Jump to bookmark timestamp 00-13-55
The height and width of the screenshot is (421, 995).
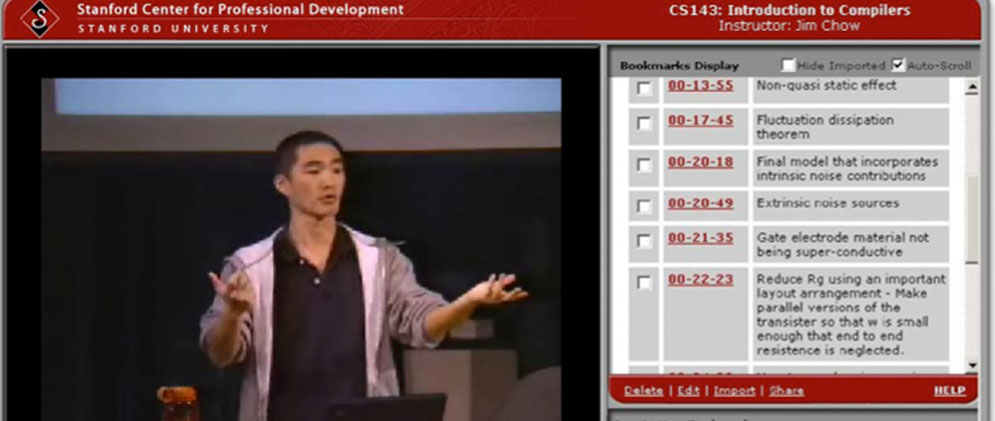tap(700, 86)
